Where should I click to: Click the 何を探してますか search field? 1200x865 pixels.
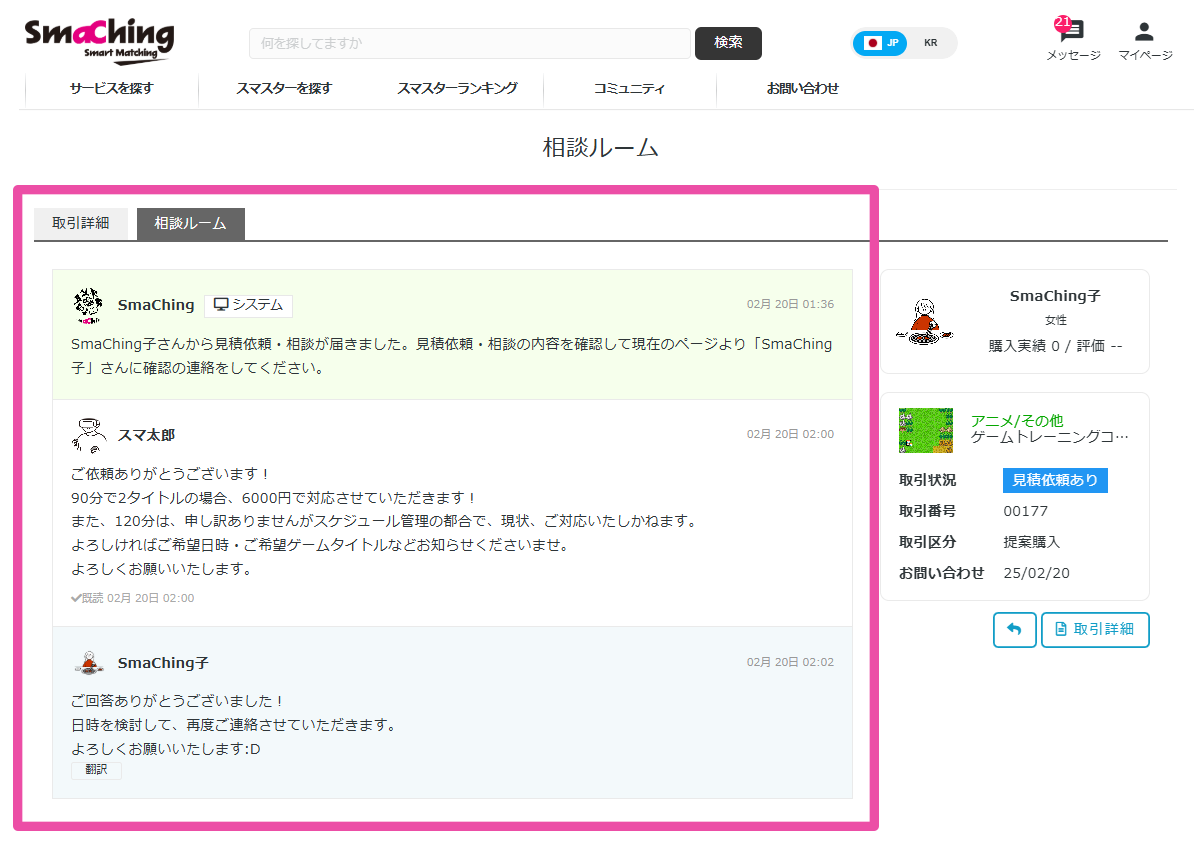point(470,43)
